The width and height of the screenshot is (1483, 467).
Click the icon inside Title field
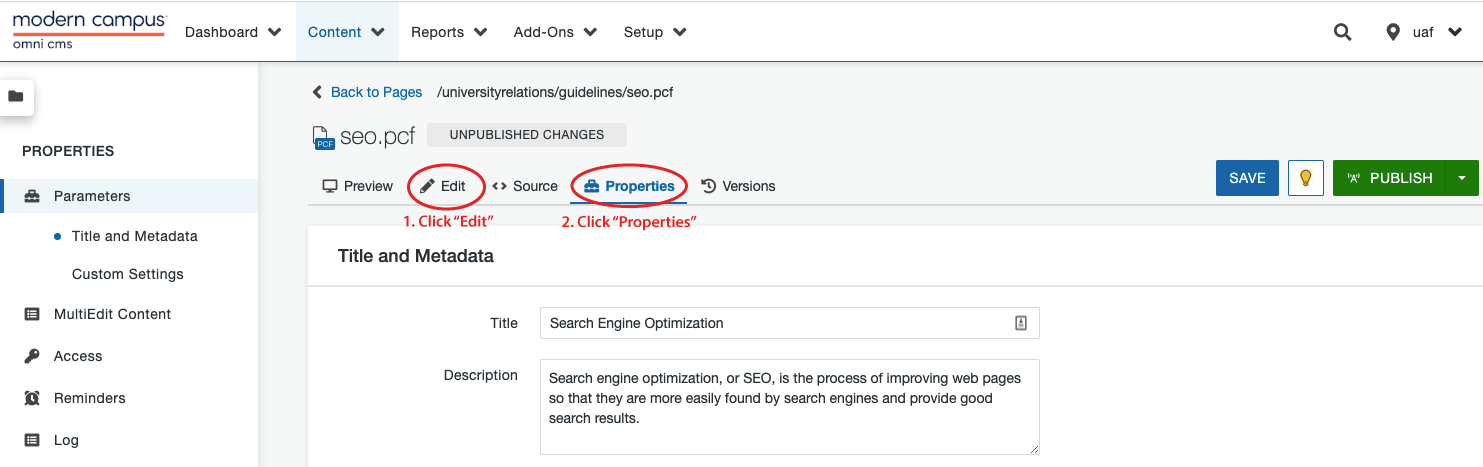pyautogui.click(x=1020, y=323)
